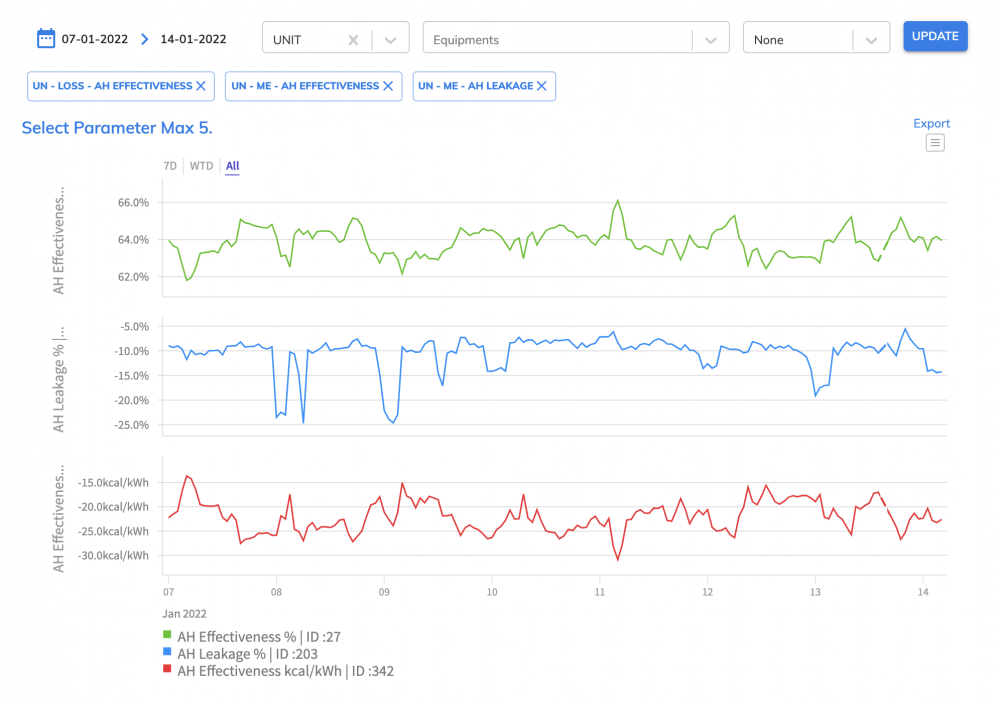Focus the Equipments select field
Image resolution: width=1000 pixels, height=704 pixels.
coord(576,37)
